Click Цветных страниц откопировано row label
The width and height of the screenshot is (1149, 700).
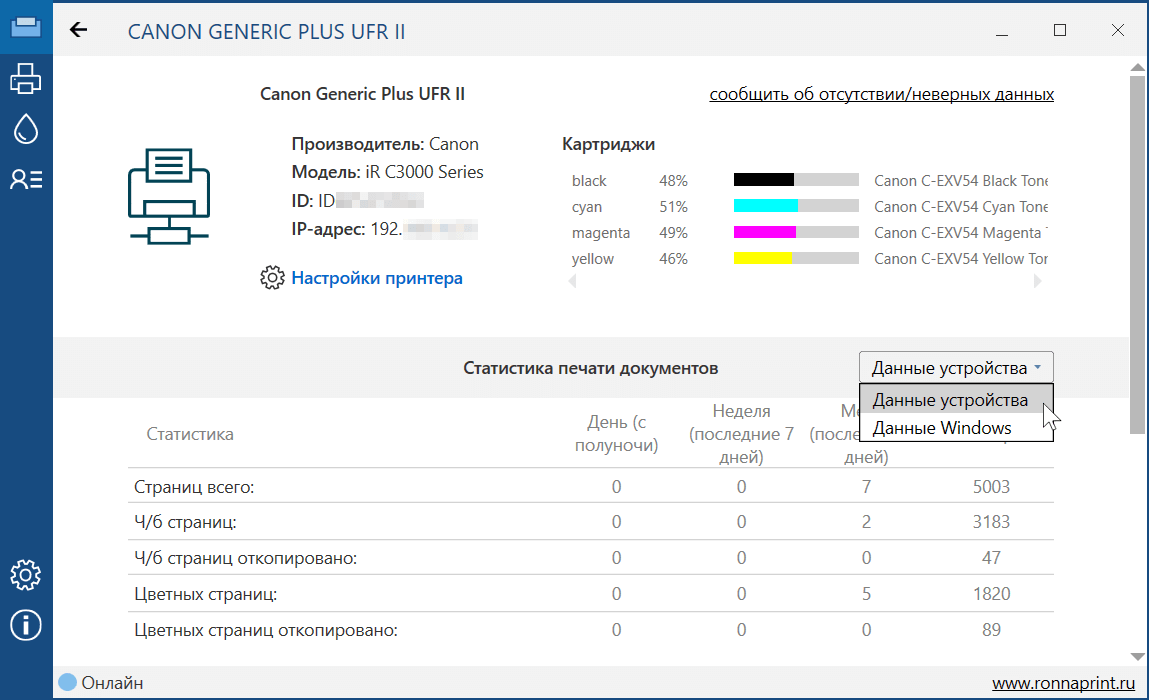point(266,630)
